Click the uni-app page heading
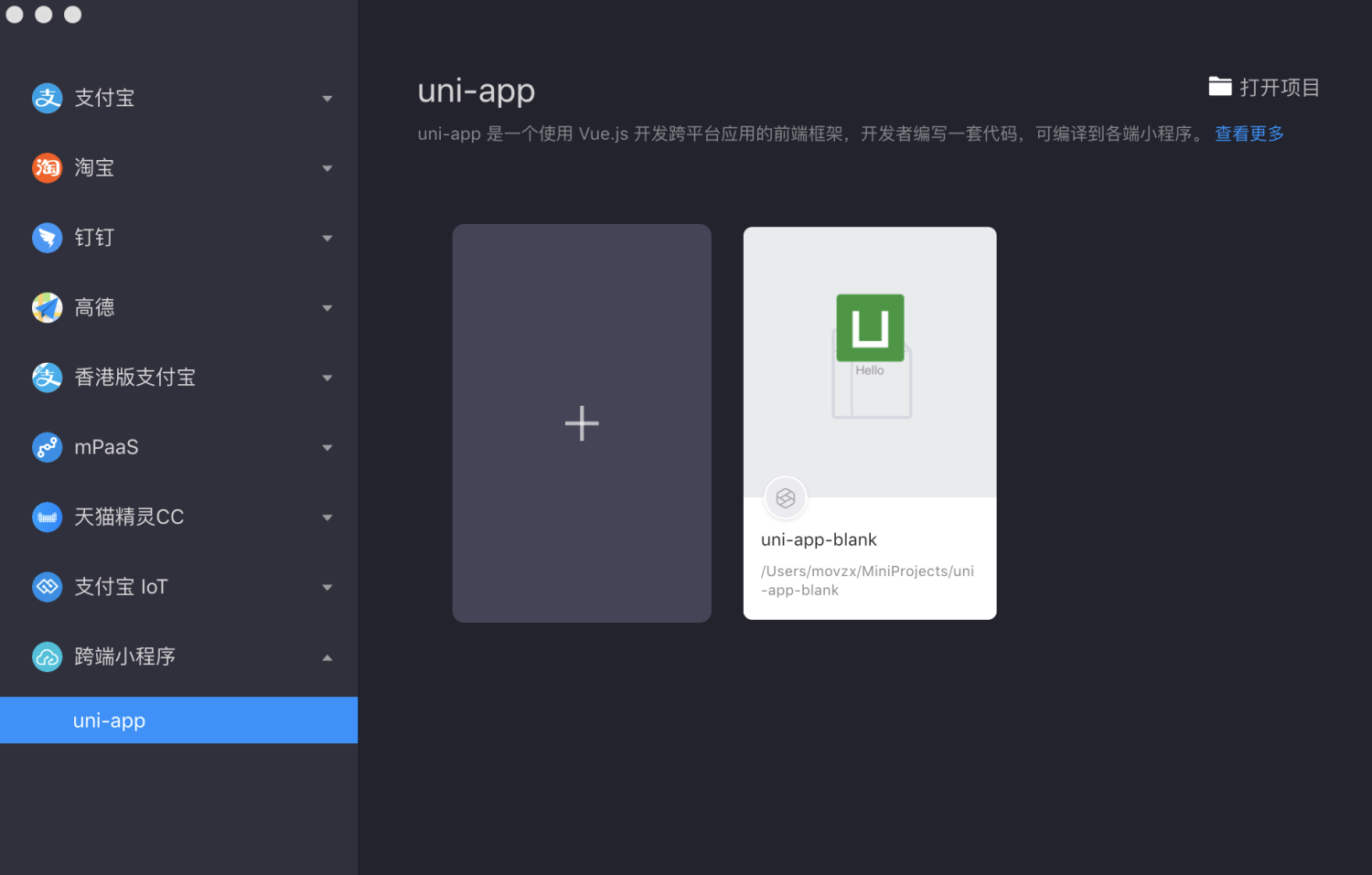Viewport: 1372px width, 875px height. coord(477,91)
